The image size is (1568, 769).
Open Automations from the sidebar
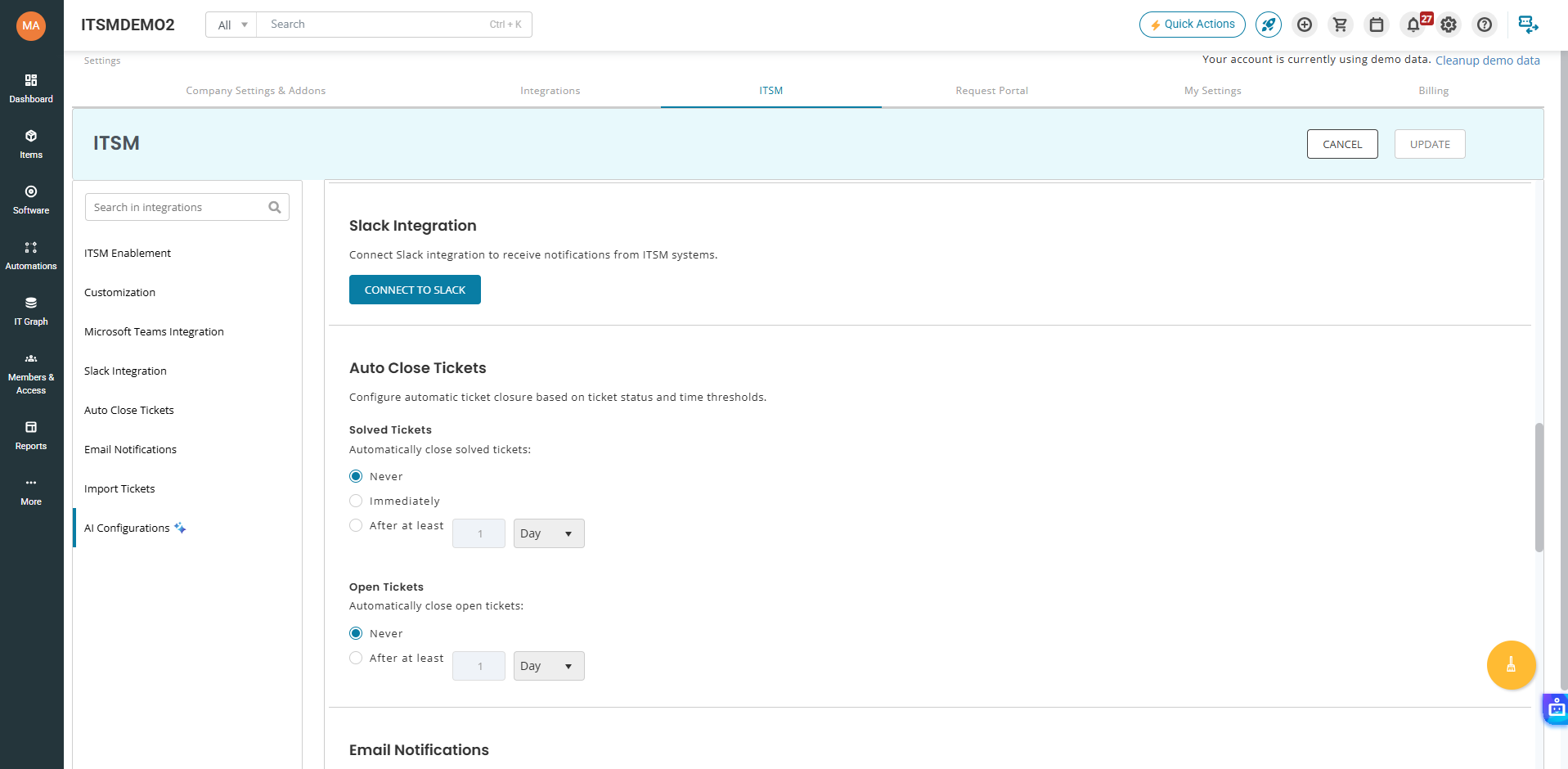click(x=31, y=255)
